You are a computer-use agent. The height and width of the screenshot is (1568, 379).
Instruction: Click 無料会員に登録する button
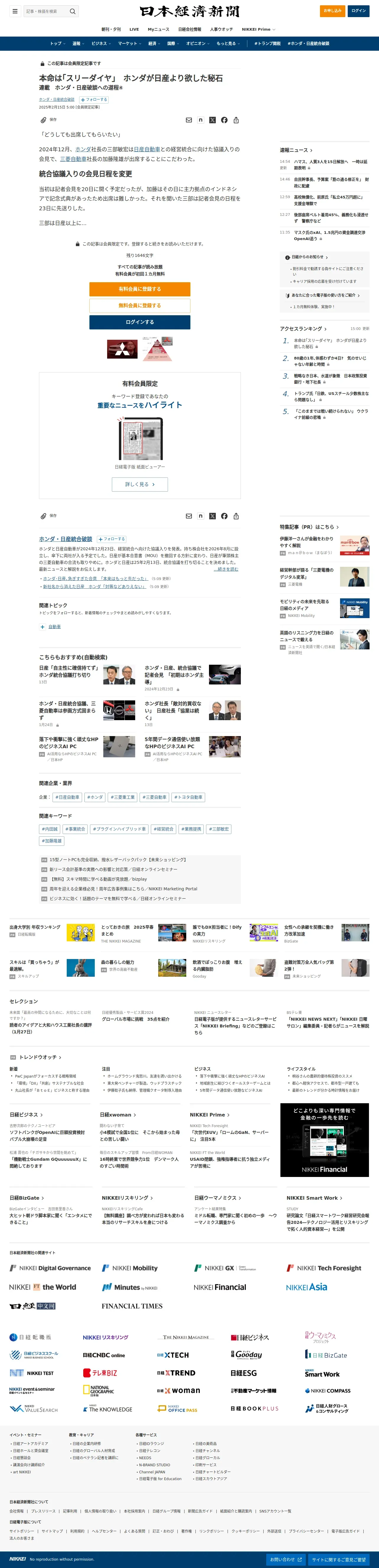(140, 306)
